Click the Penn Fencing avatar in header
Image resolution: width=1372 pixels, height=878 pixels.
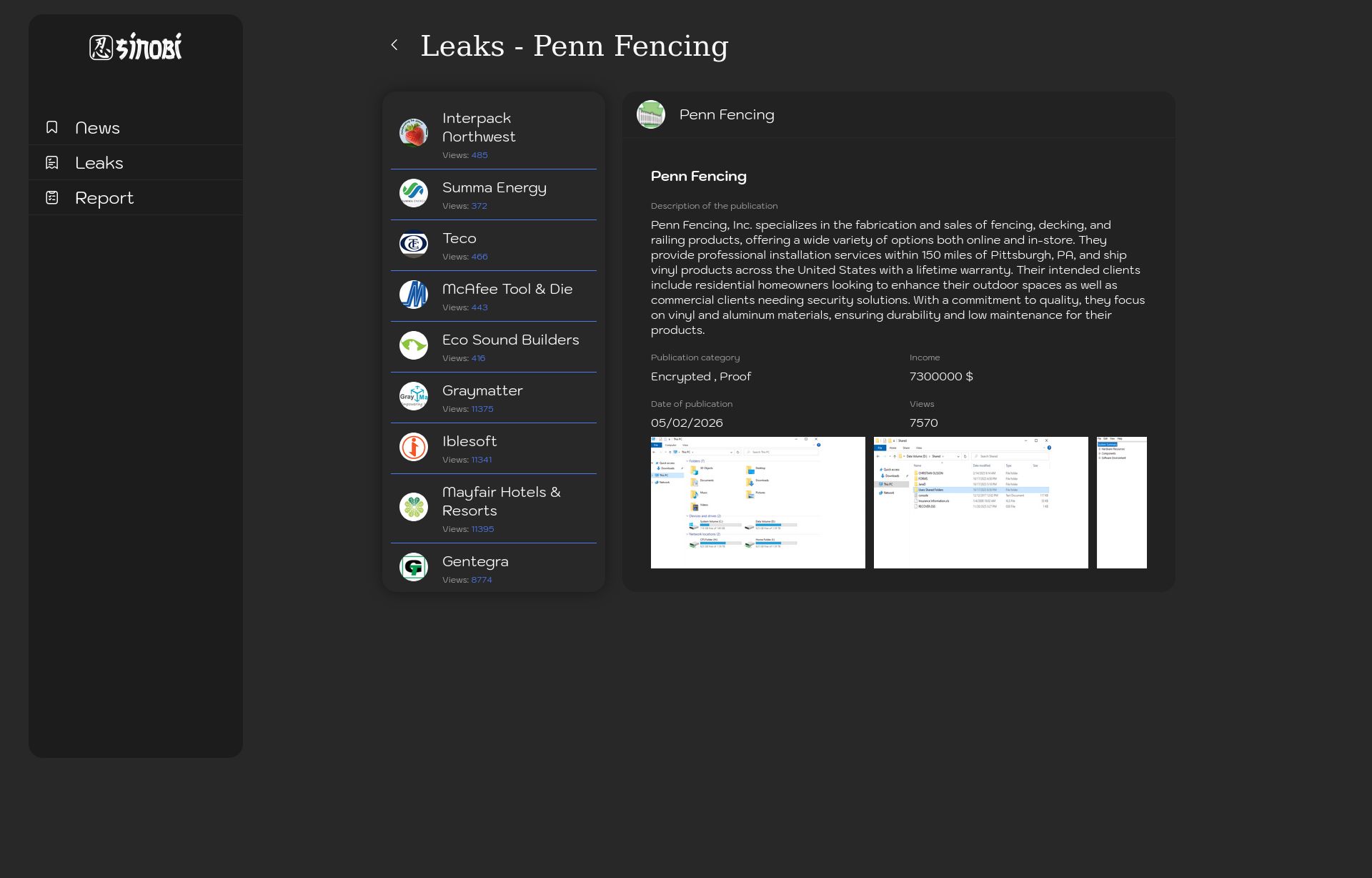[651, 114]
